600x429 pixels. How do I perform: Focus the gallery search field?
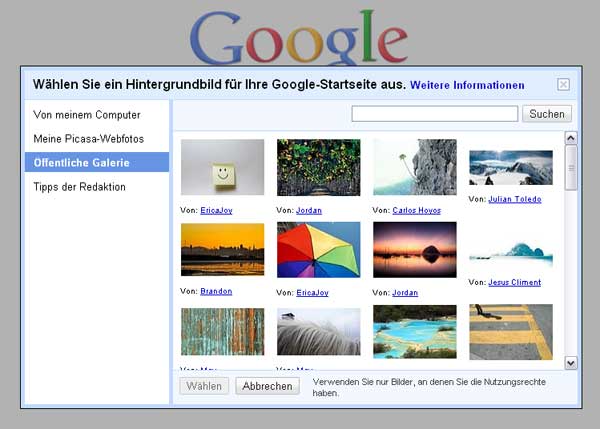click(435, 114)
